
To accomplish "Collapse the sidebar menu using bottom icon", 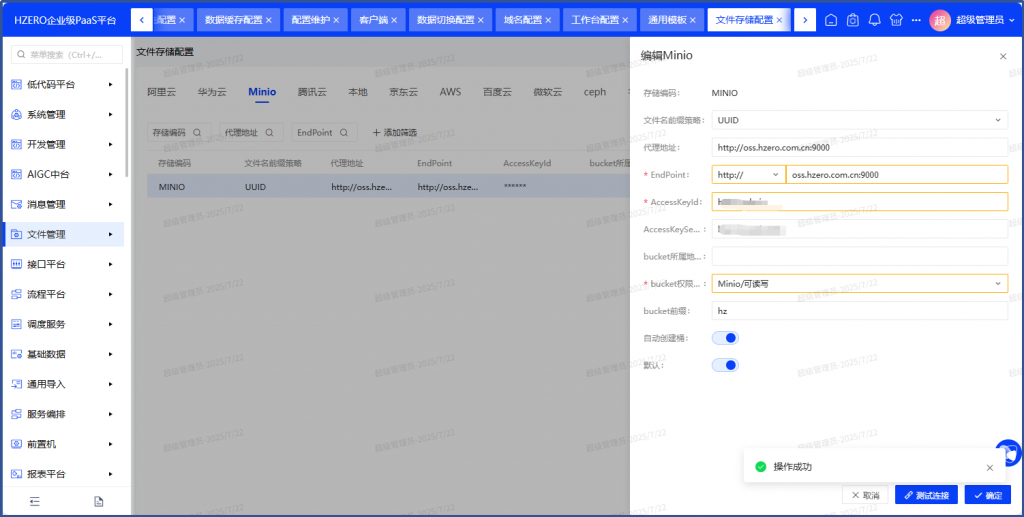I will pyautogui.click(x=34, y=501).
